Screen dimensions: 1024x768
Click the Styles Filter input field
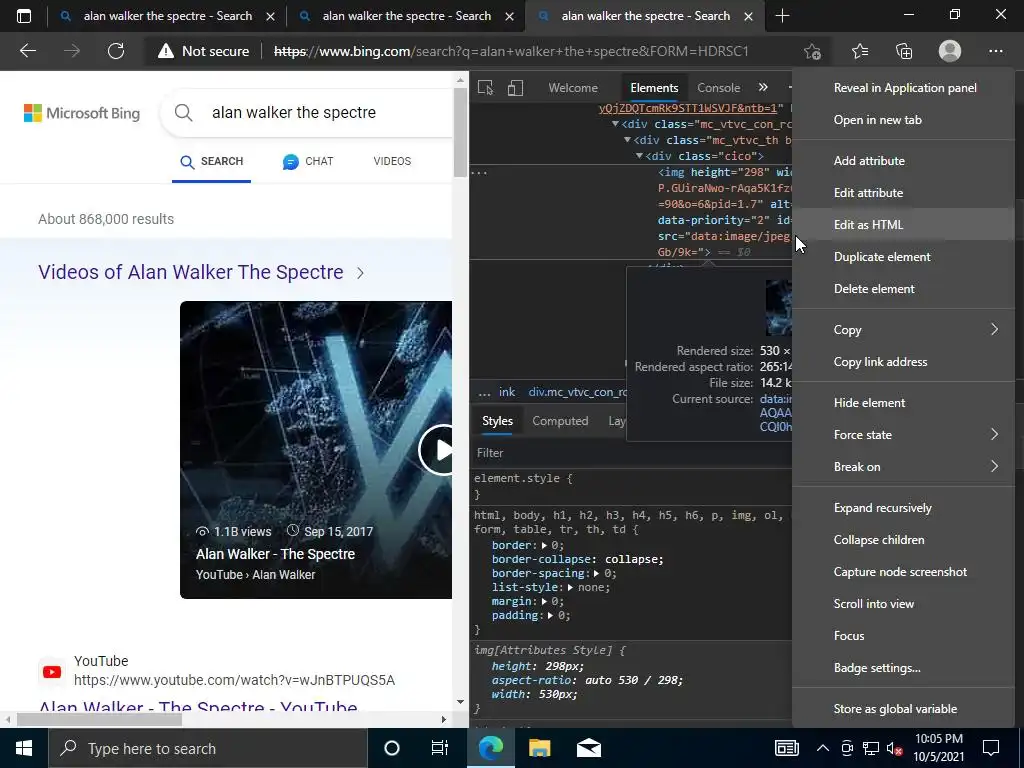[x=632, y=453]
